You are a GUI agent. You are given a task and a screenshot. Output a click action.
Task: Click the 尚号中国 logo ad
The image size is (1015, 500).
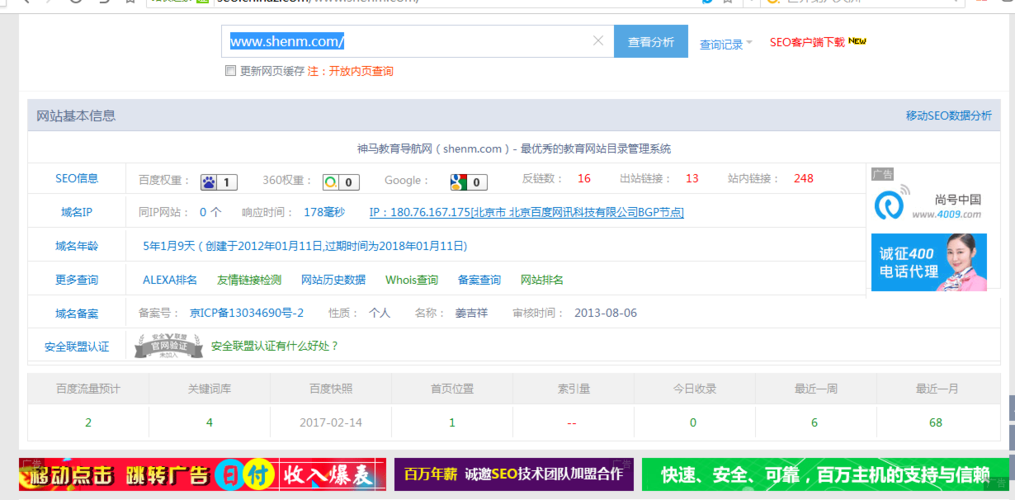coord(928,202)
